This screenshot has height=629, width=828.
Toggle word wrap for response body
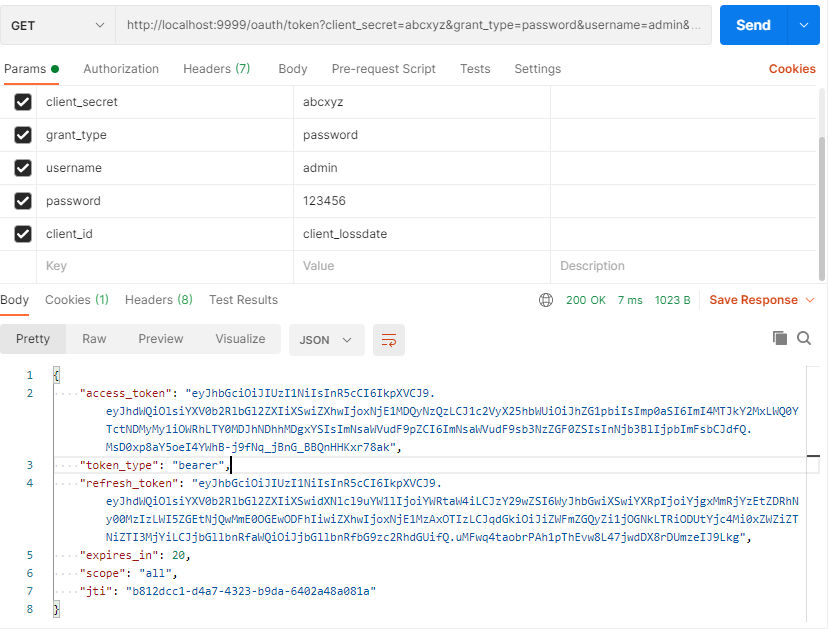pos(389,340)
